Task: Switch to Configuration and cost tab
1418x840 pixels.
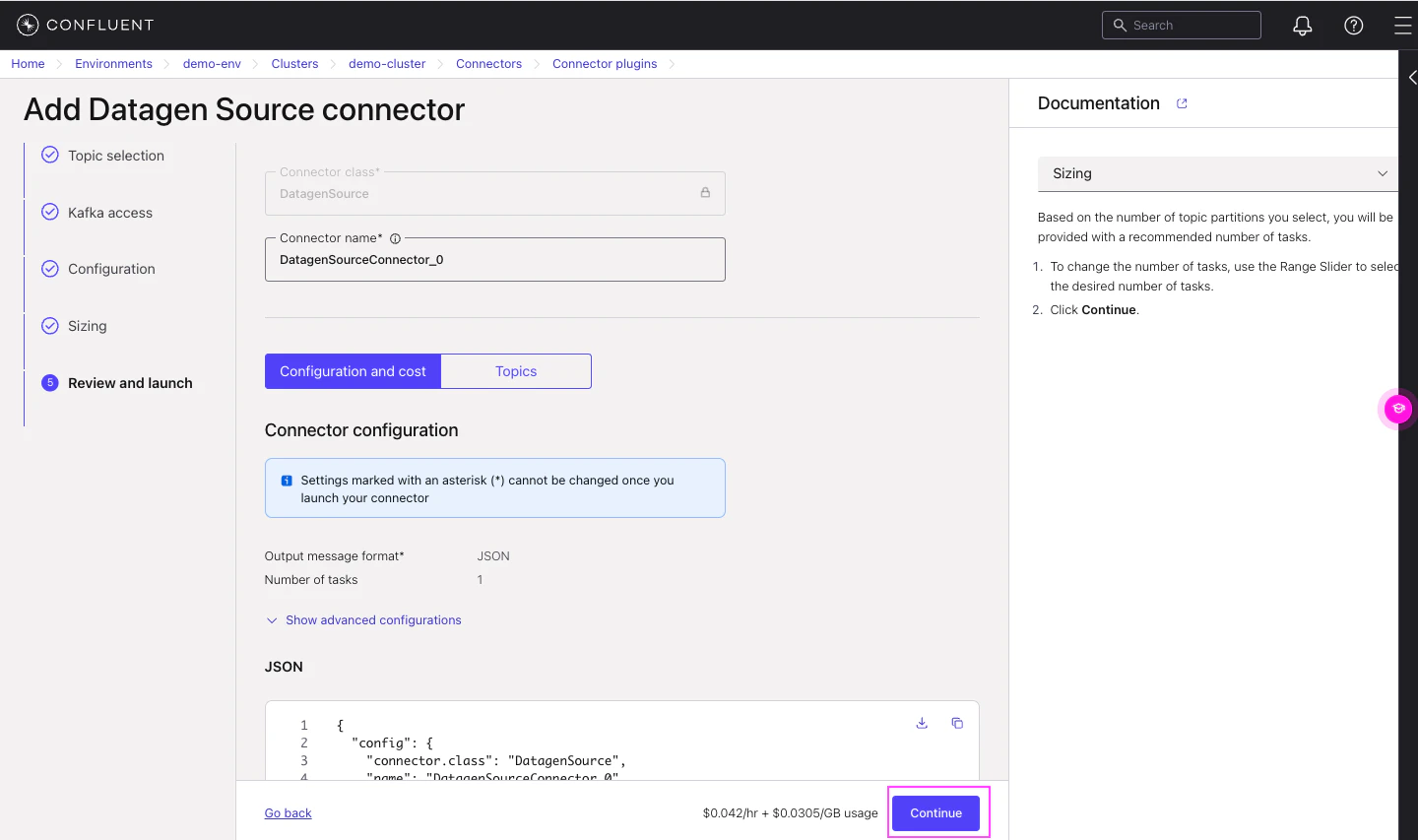Action: tap(353, 371)
